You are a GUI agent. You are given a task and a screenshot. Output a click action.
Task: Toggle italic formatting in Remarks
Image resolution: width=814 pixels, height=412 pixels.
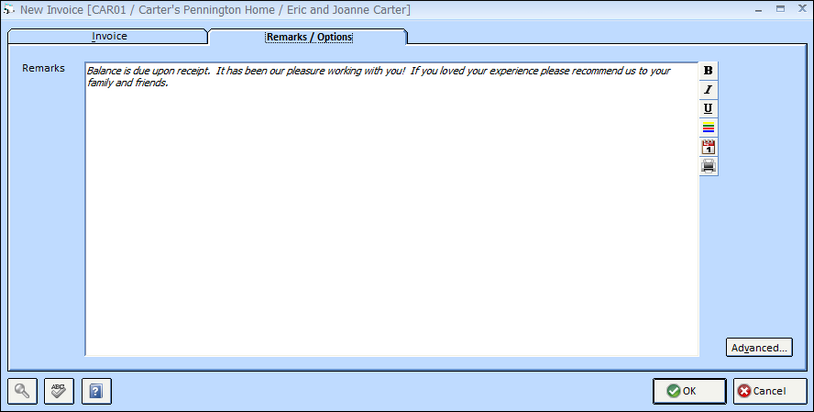point(708,90)
